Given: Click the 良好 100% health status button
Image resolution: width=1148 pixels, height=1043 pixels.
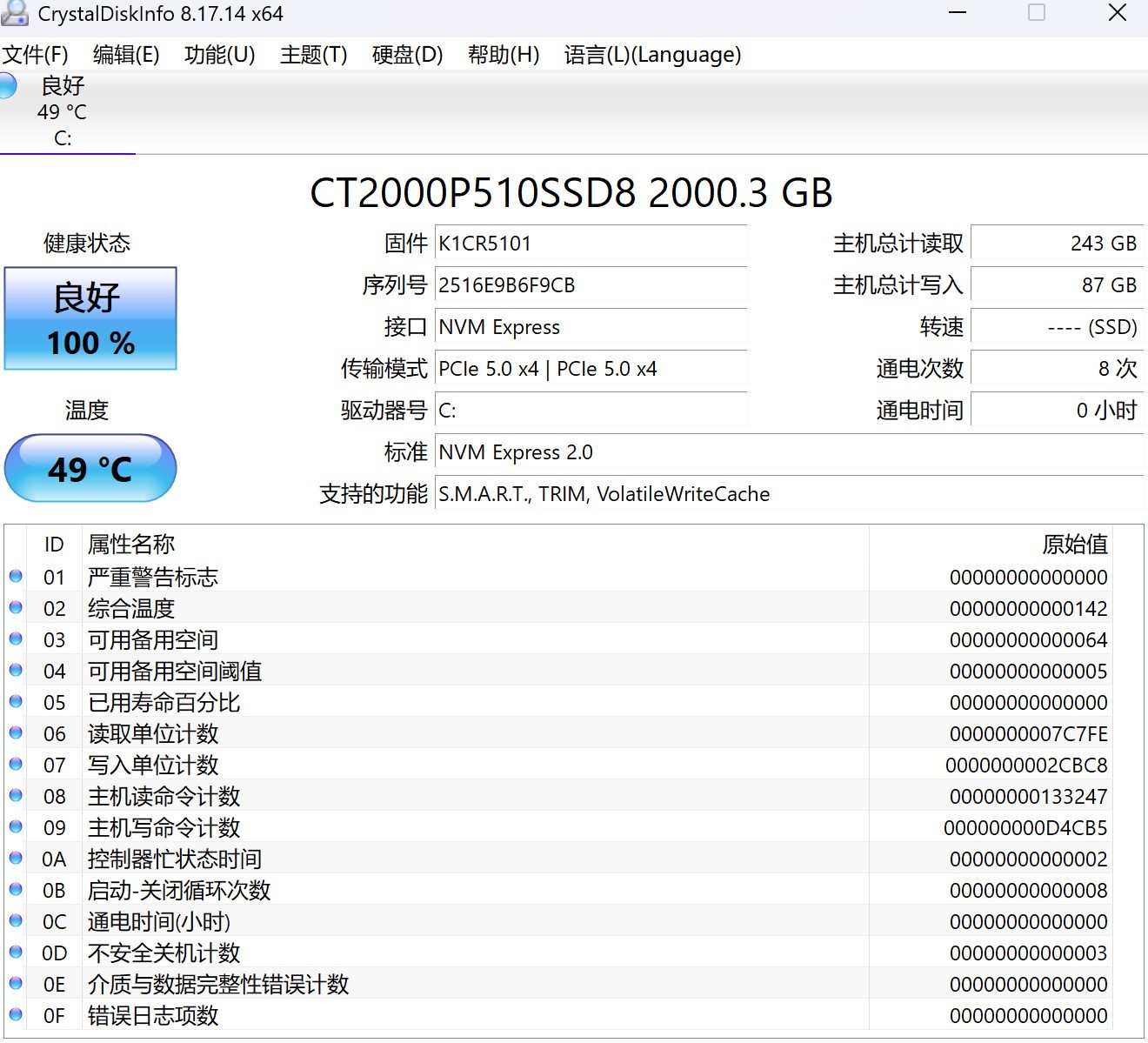Looking at the screenshot, I should click(x=90, y=318).
